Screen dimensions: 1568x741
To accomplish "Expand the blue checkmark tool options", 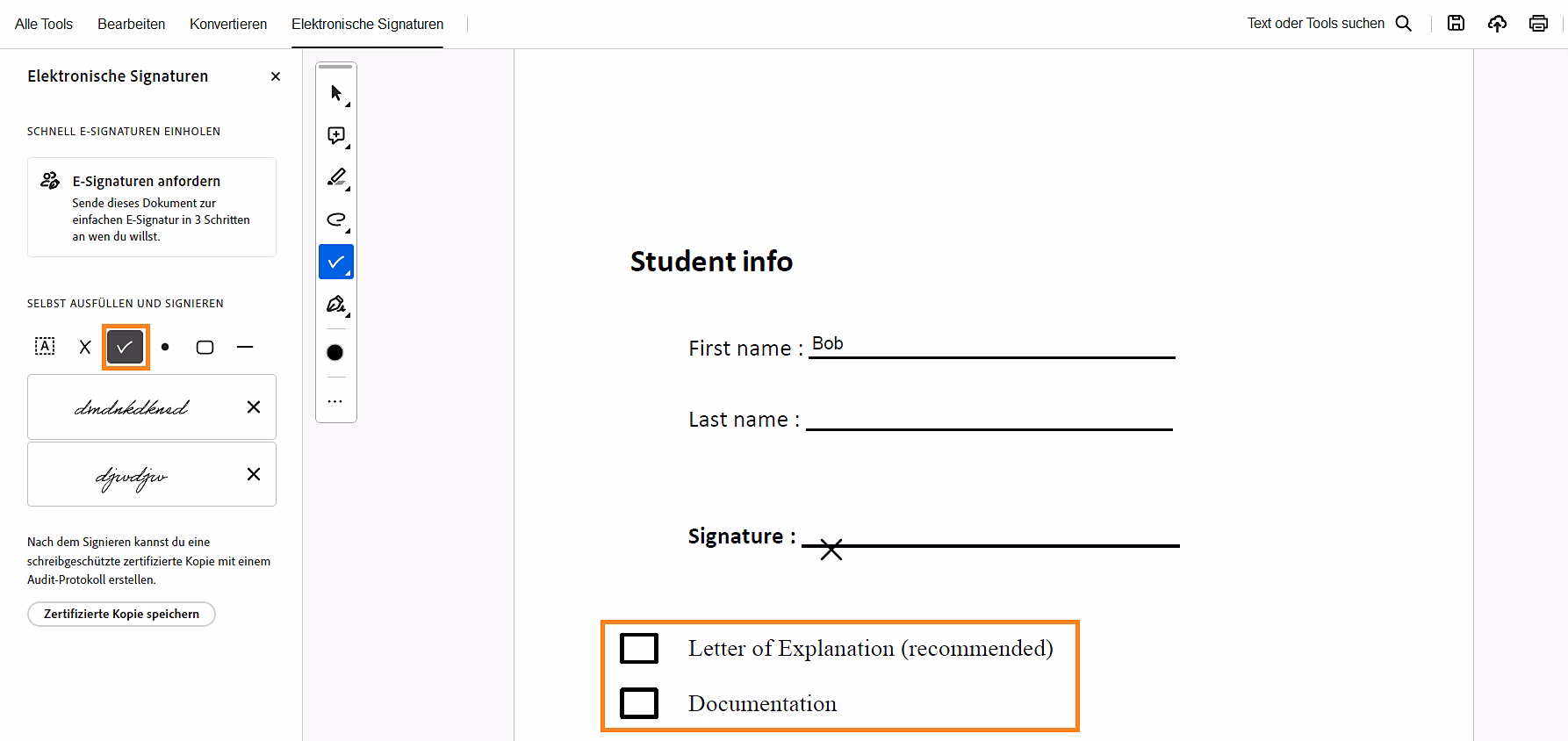I will (348, 274).
